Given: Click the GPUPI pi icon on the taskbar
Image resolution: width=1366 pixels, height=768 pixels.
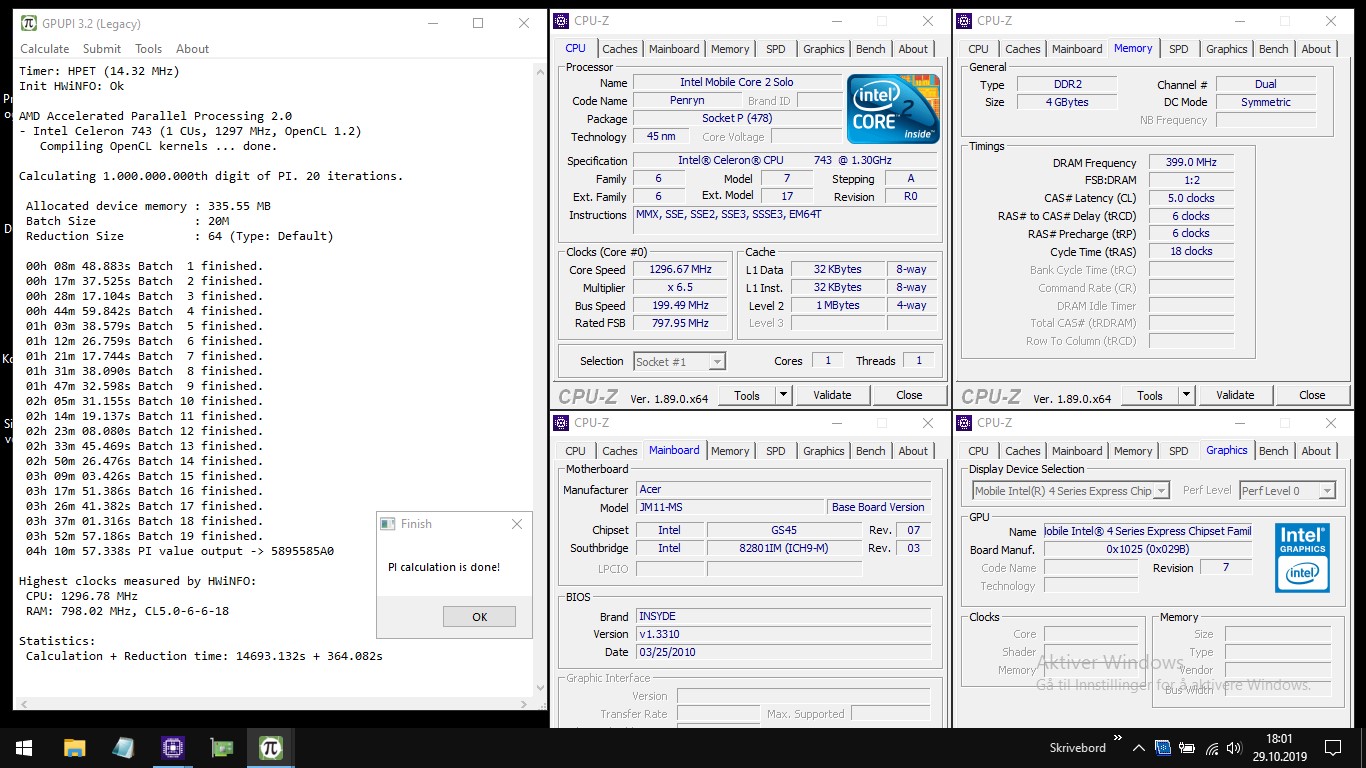Looking at the screenshot, I should 270,747.
